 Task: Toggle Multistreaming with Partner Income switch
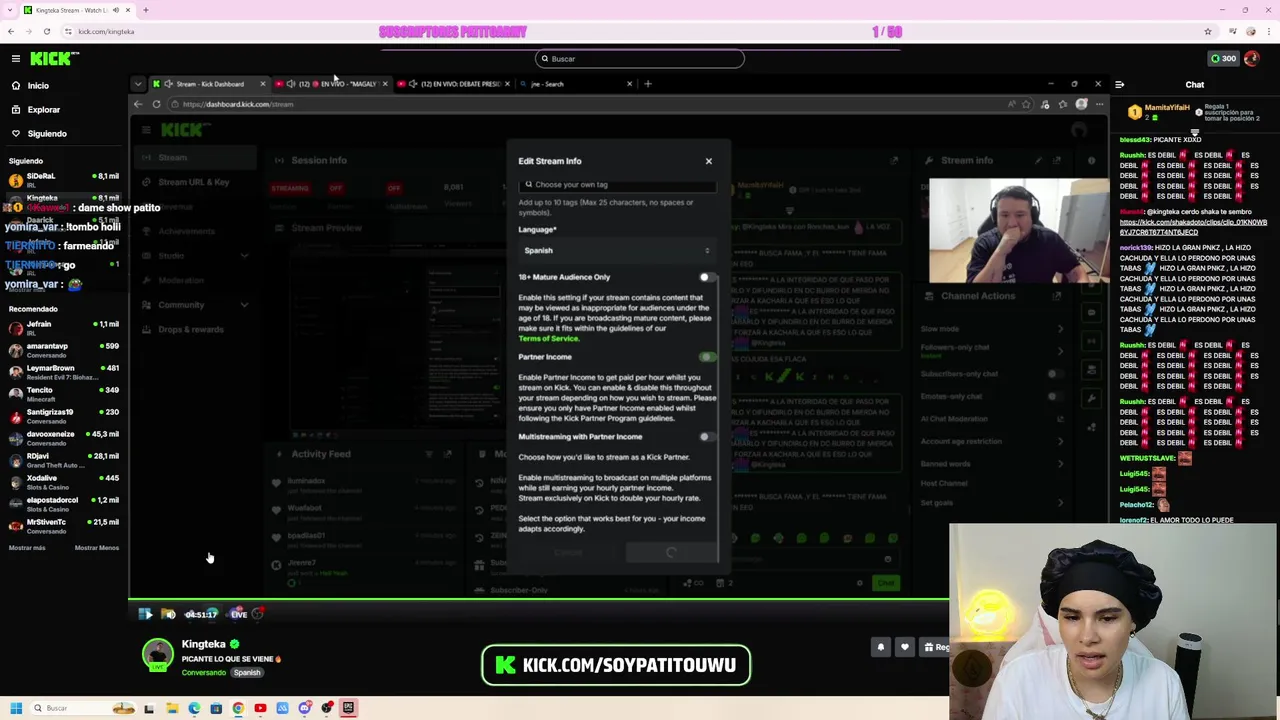[x=707, y=437]
